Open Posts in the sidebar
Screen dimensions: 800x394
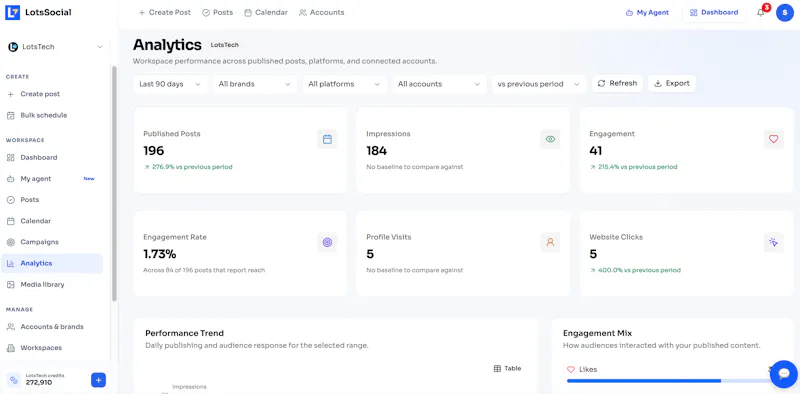tap(52, 200)
